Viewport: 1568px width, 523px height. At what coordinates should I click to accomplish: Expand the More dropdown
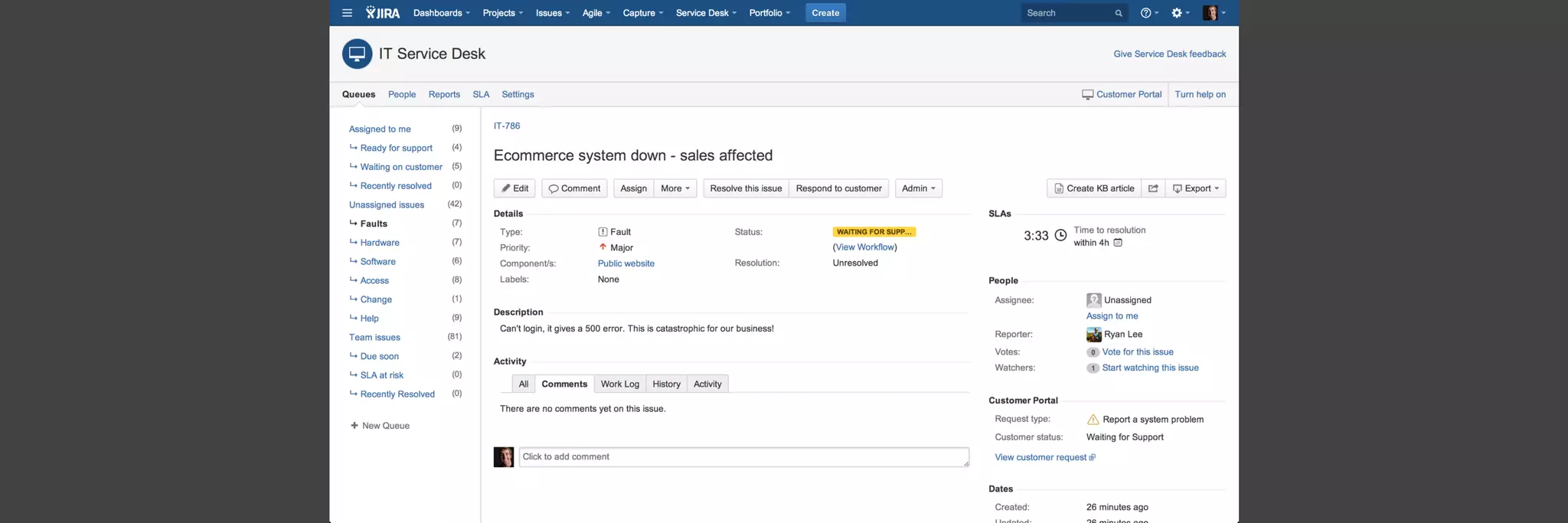tap(675, 188)
